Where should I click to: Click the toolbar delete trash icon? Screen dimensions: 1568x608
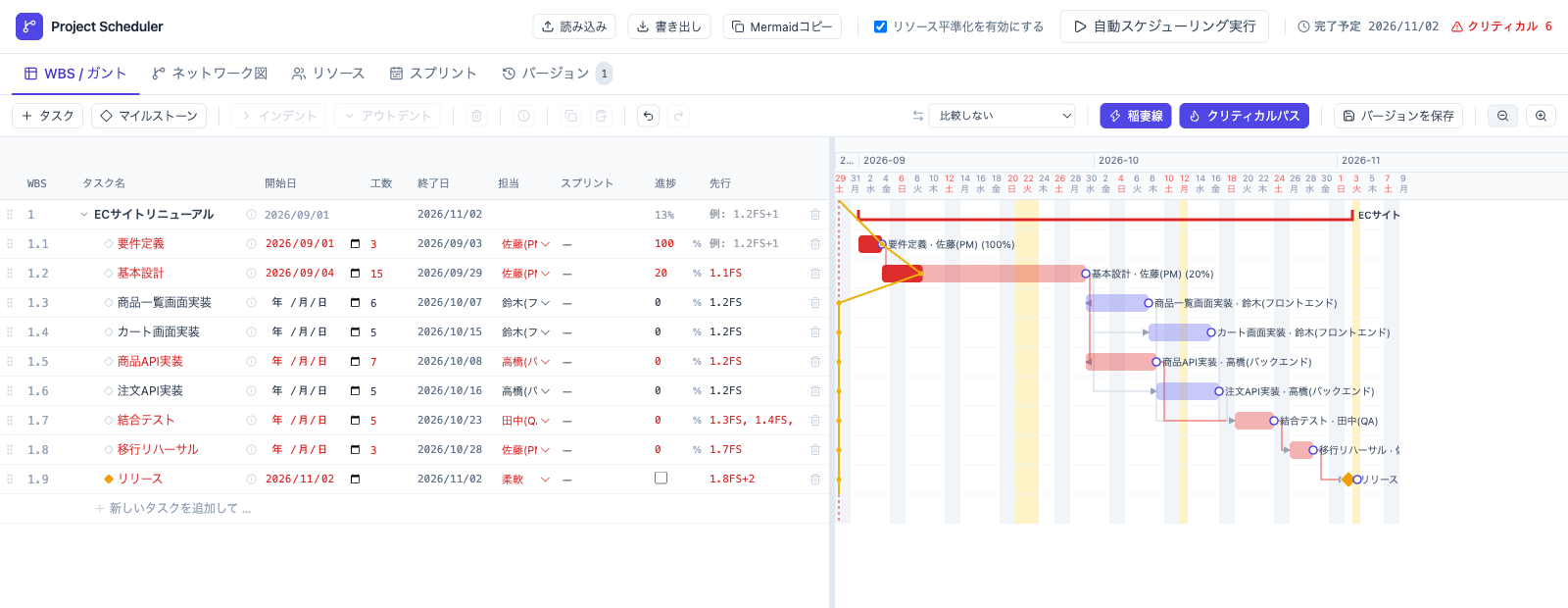pos(477,116)
